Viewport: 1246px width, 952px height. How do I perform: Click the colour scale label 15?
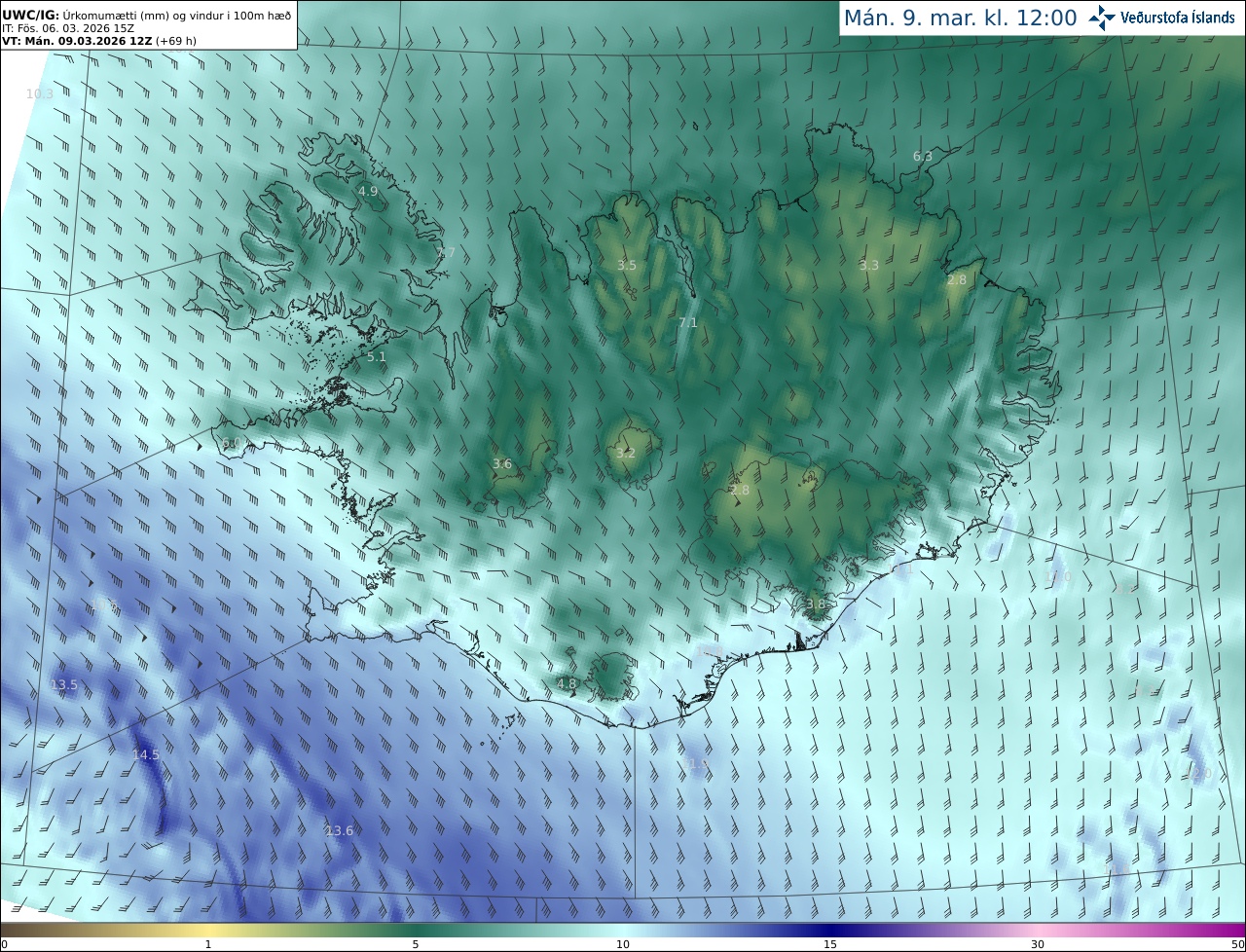pos(830,944)
